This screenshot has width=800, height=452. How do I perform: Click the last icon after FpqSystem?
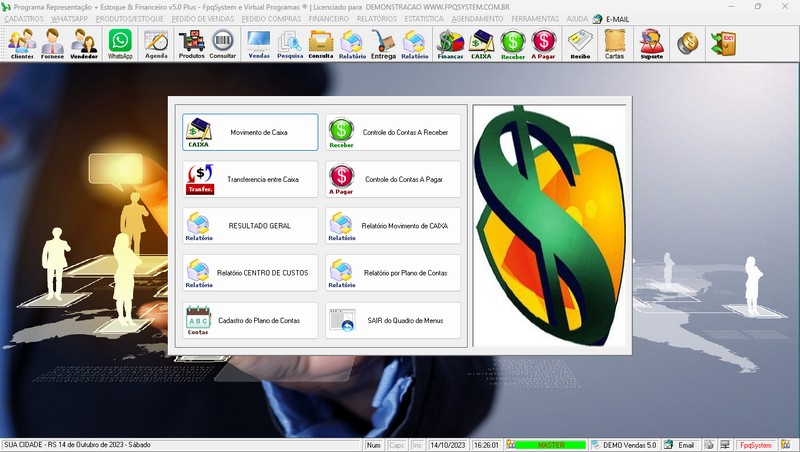785,445
